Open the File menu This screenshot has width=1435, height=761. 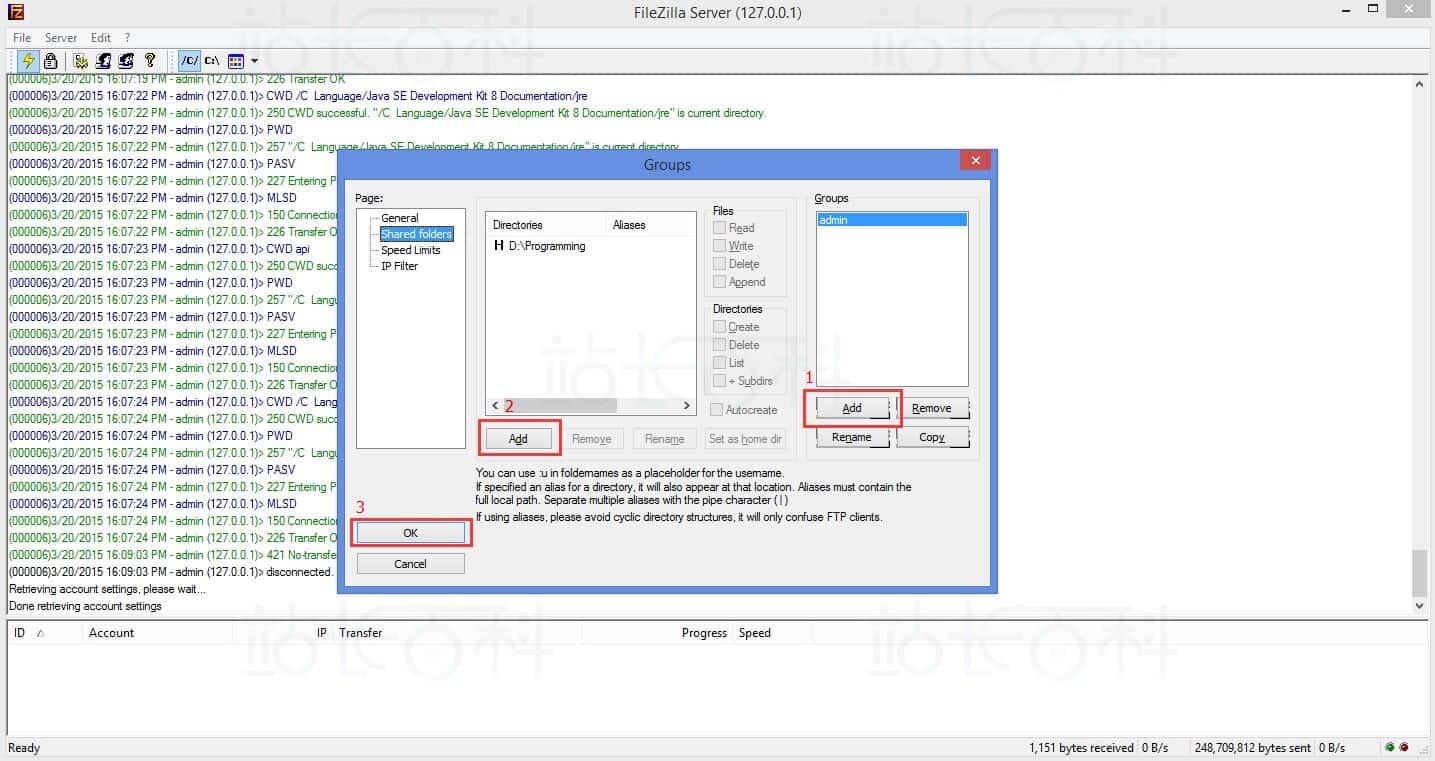22,38
